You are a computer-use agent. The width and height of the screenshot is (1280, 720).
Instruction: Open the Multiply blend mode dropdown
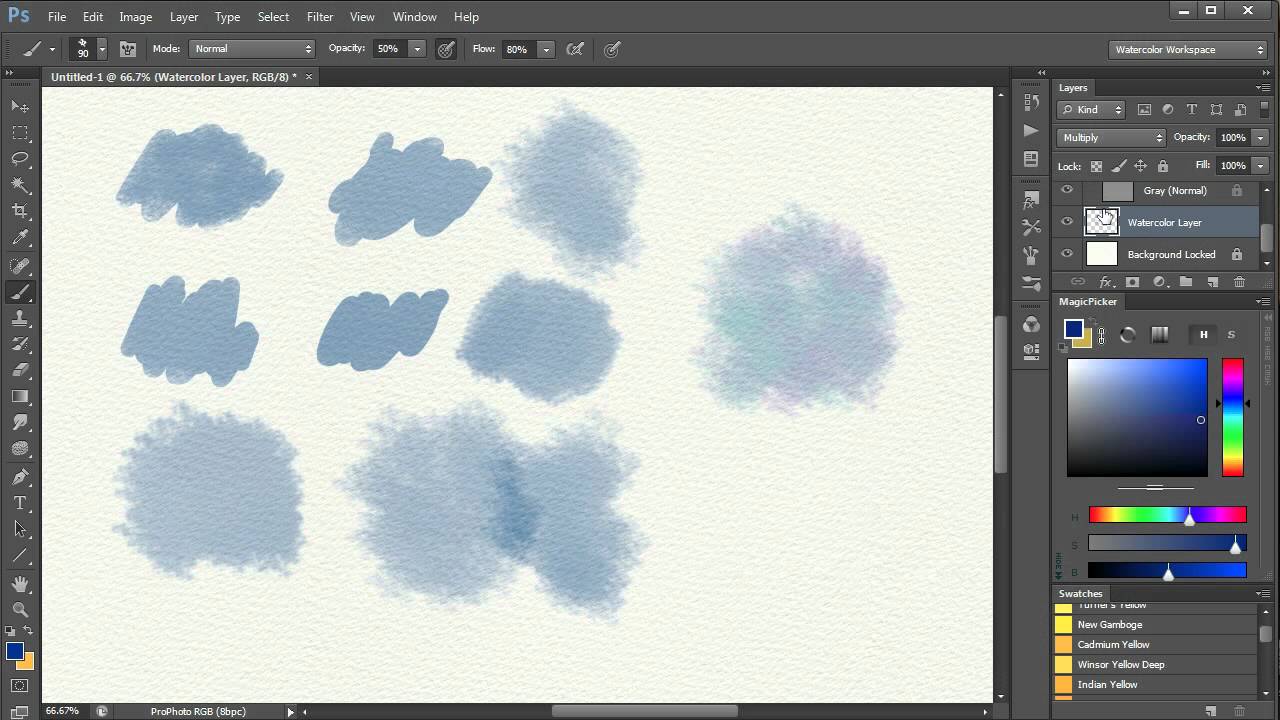[x=1110, y=137]
